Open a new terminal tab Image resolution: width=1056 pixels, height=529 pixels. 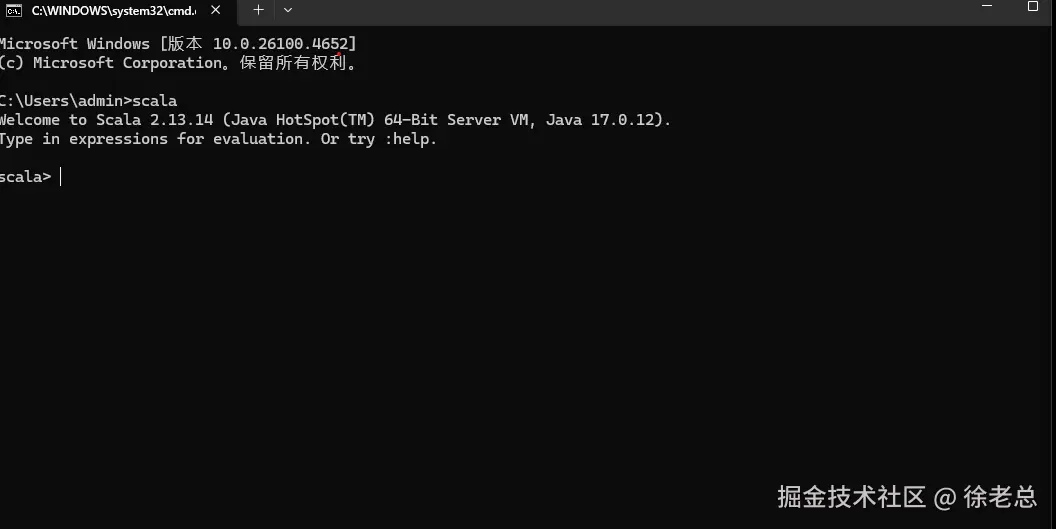point(258,10)
